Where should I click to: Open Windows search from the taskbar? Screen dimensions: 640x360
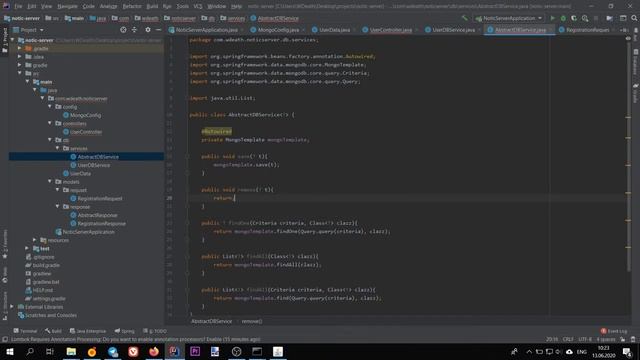(x=30, y=351)
